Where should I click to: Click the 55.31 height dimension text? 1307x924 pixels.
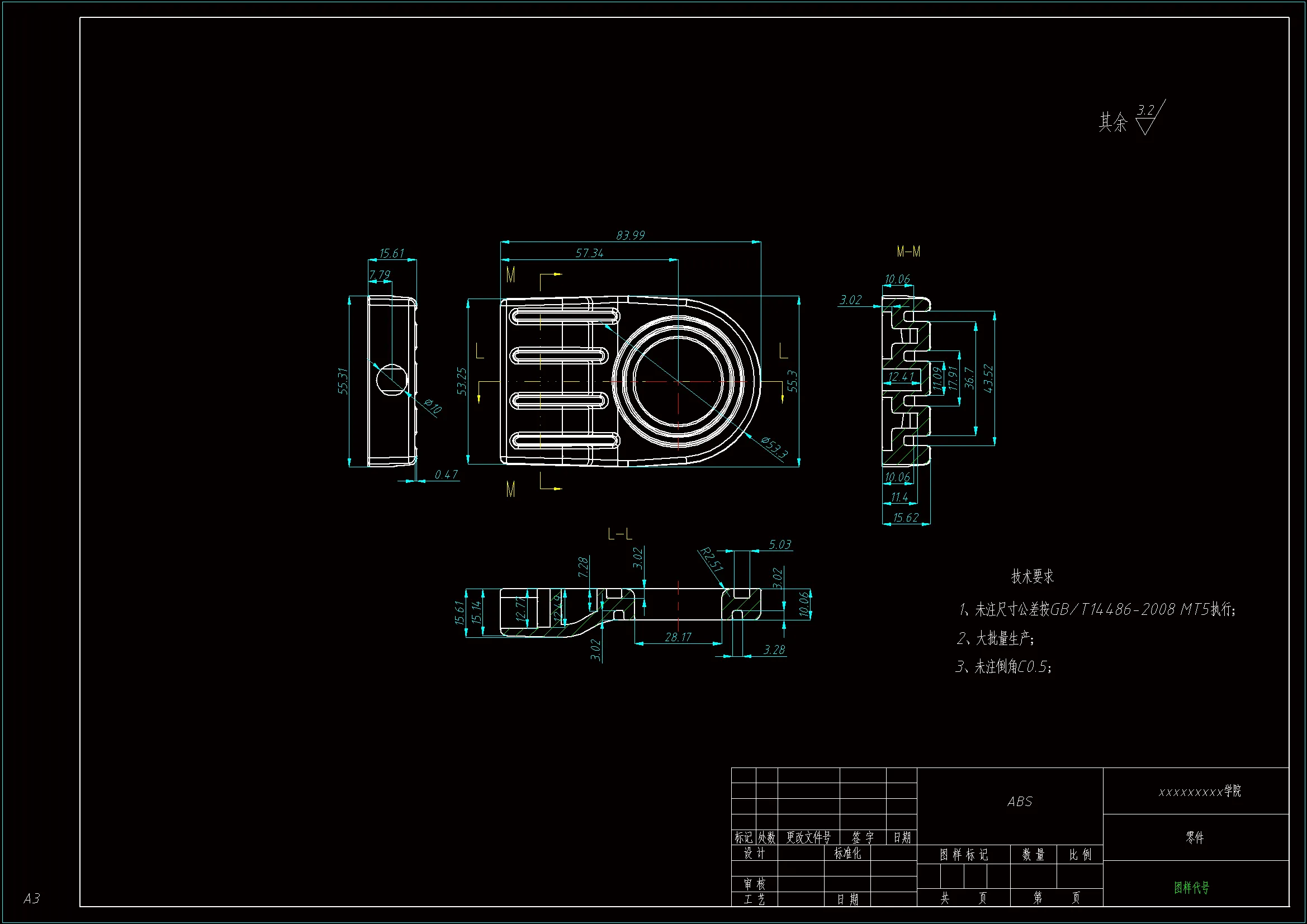pos(343,381)
